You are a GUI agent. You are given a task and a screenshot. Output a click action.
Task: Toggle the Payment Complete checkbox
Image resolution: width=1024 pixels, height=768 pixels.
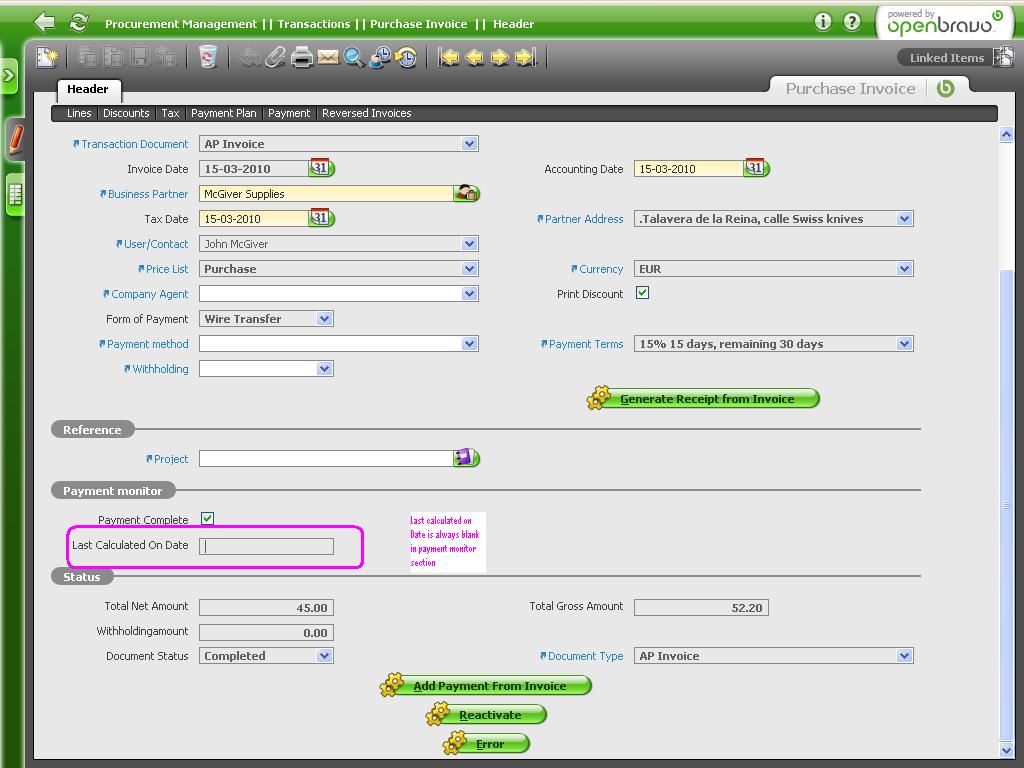coord(207,519)
